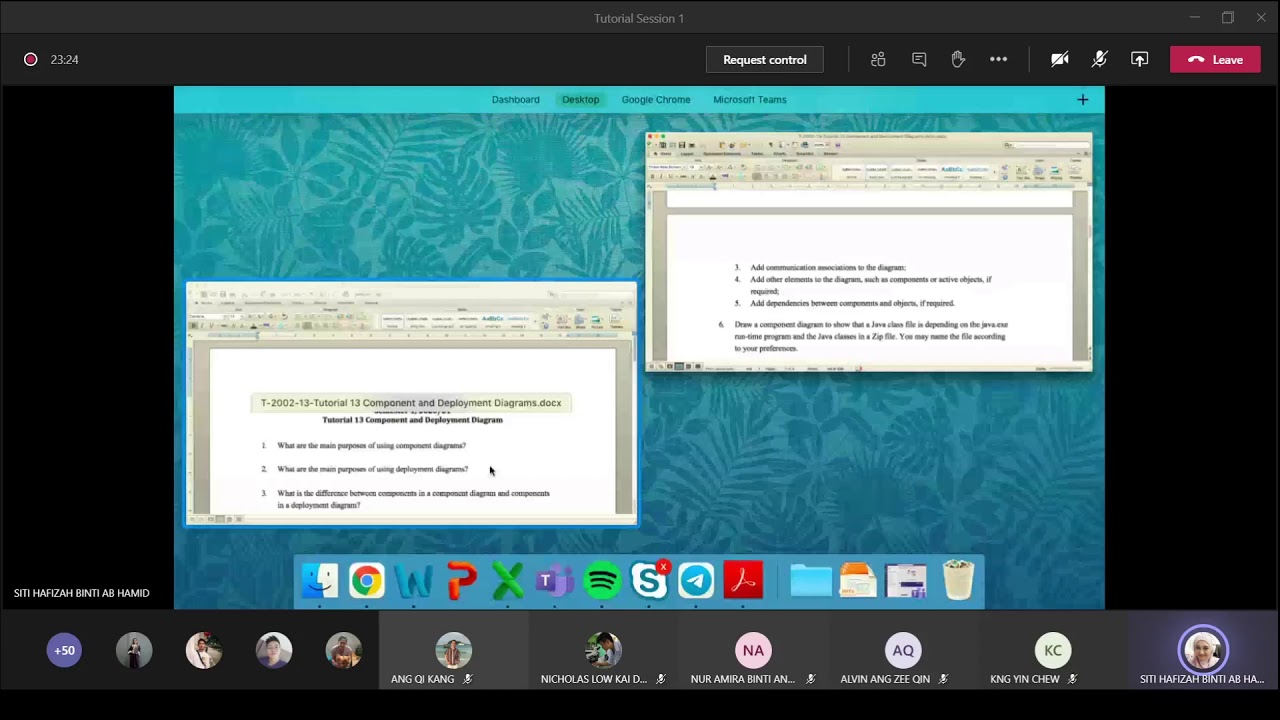Open PowerPoint from the dock
Viewport: 1280px width, 720px height.
[461, 581]
